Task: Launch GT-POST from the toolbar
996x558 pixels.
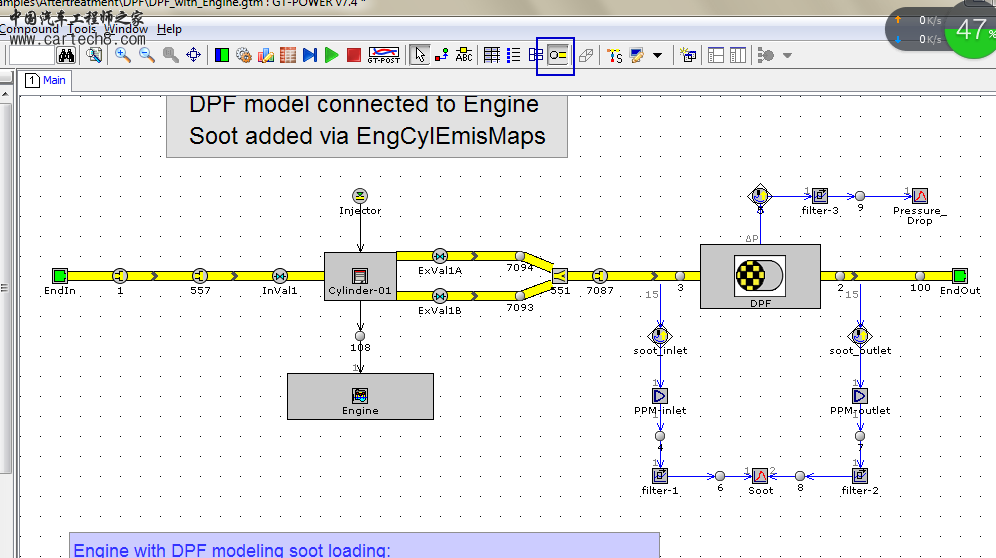Action: coord(384,55)
